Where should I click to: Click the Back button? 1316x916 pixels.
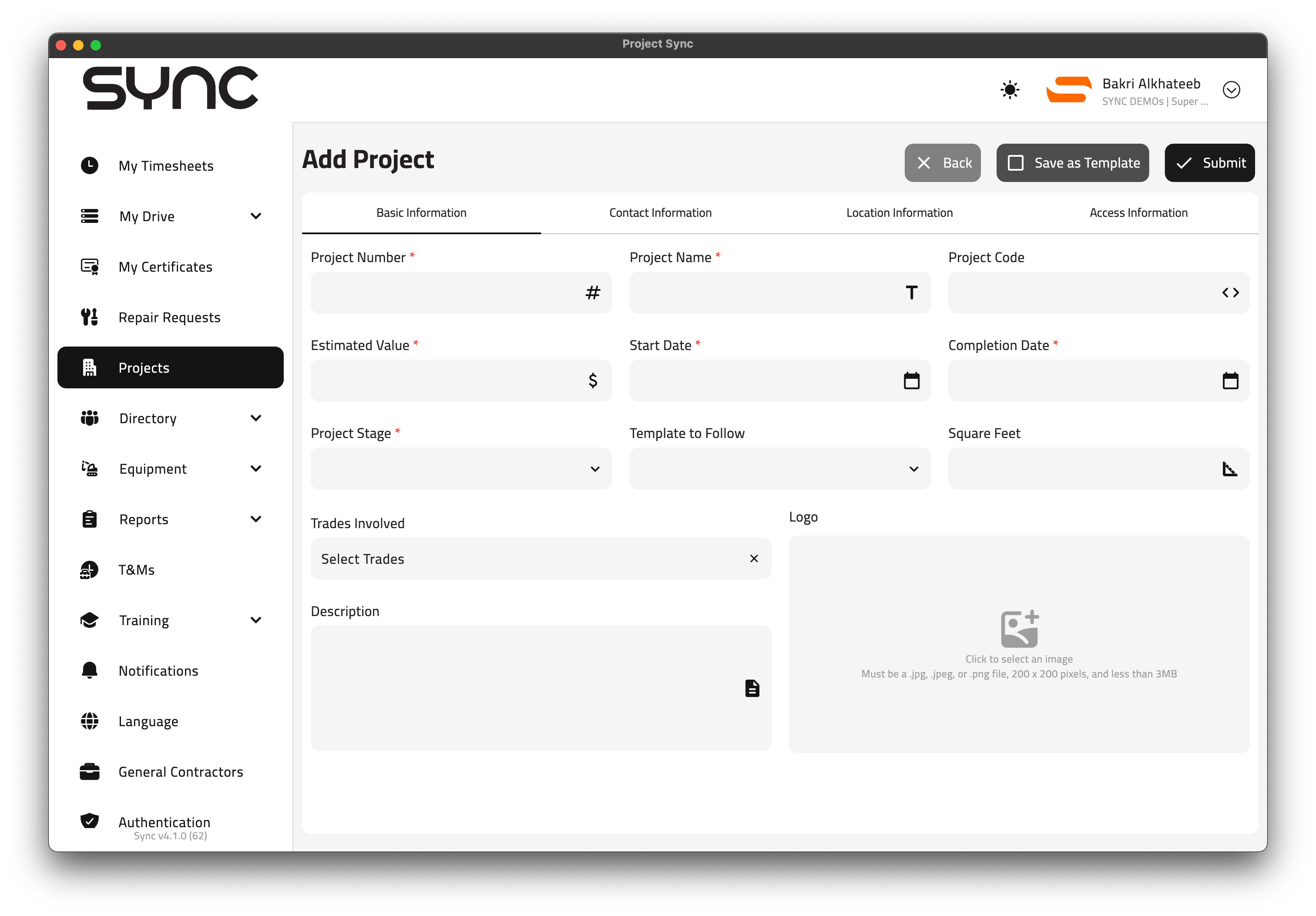[942, 163]
